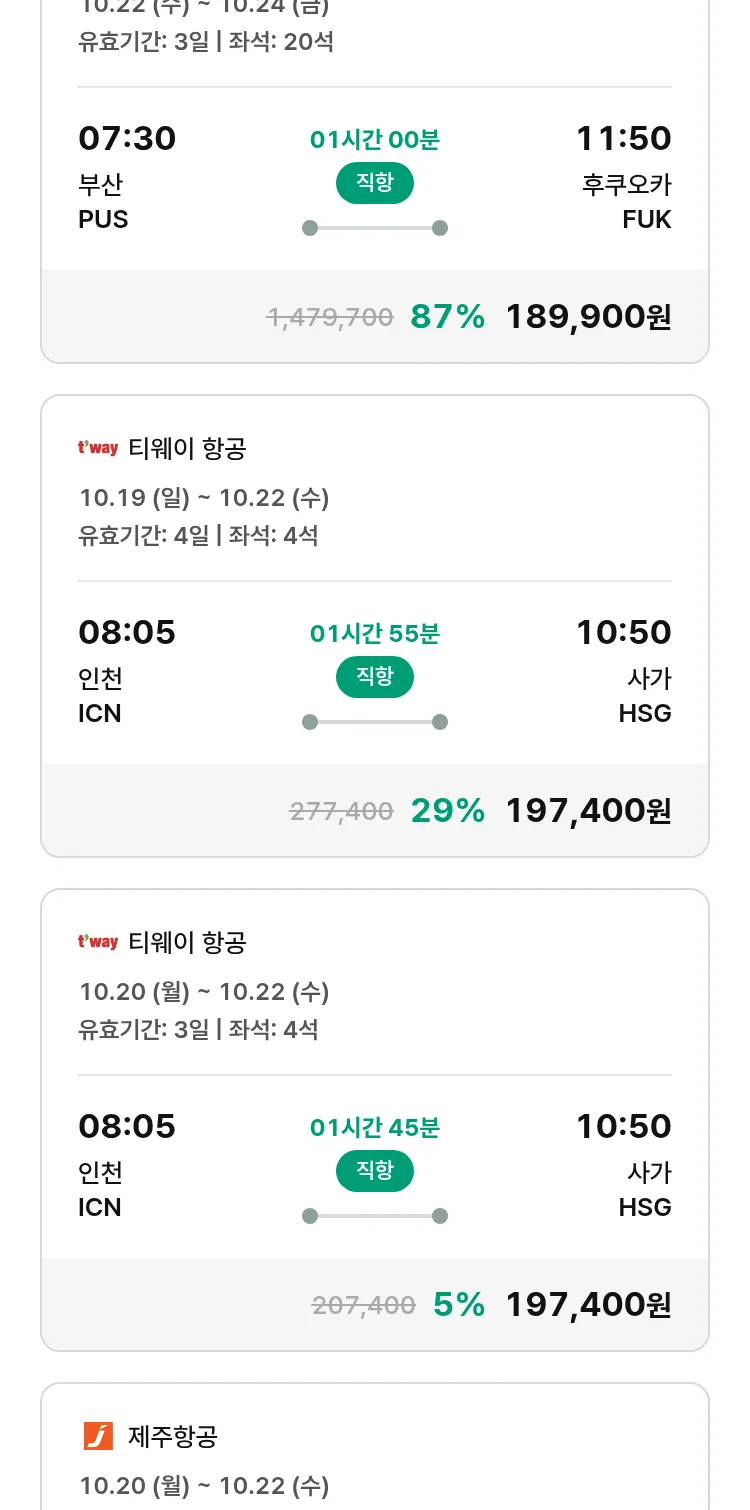This screenshot has width=750, height=1510.
Task: Click the 87% discount label
Action: [447, 317]
